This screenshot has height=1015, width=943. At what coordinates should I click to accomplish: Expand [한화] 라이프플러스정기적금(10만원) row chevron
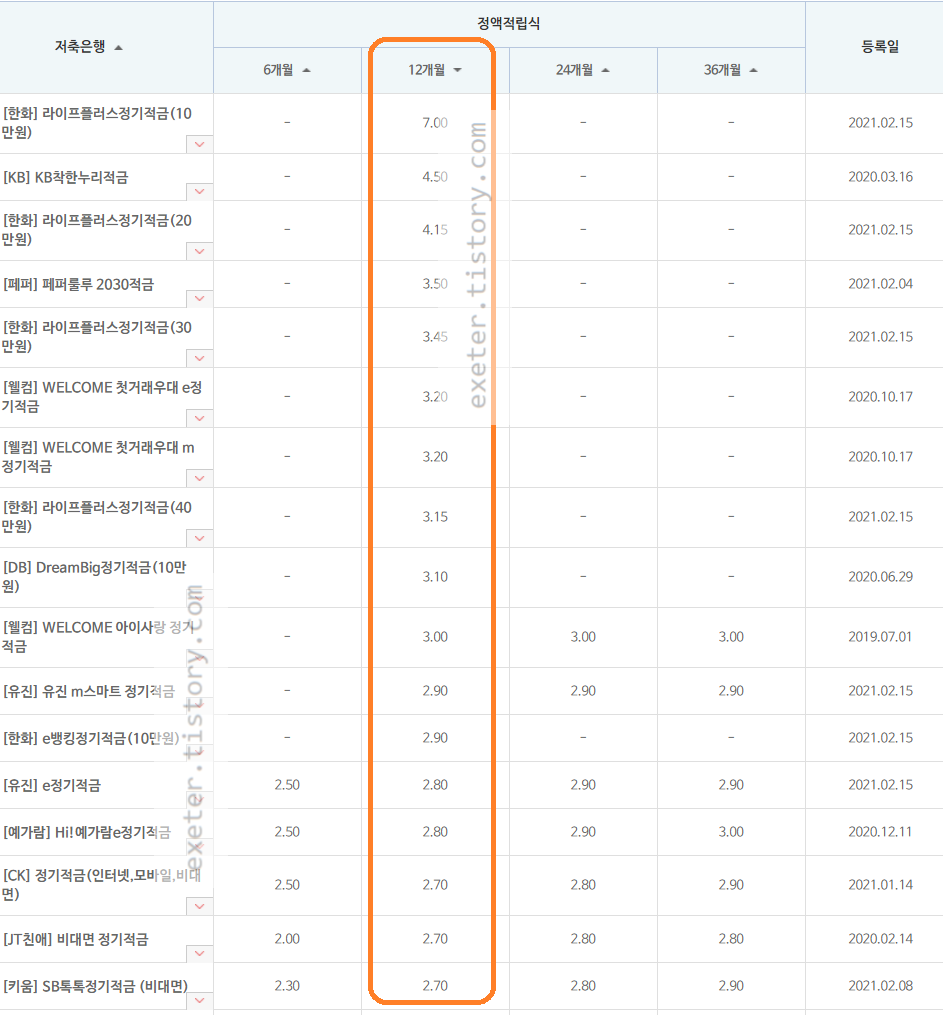point(199,144)
